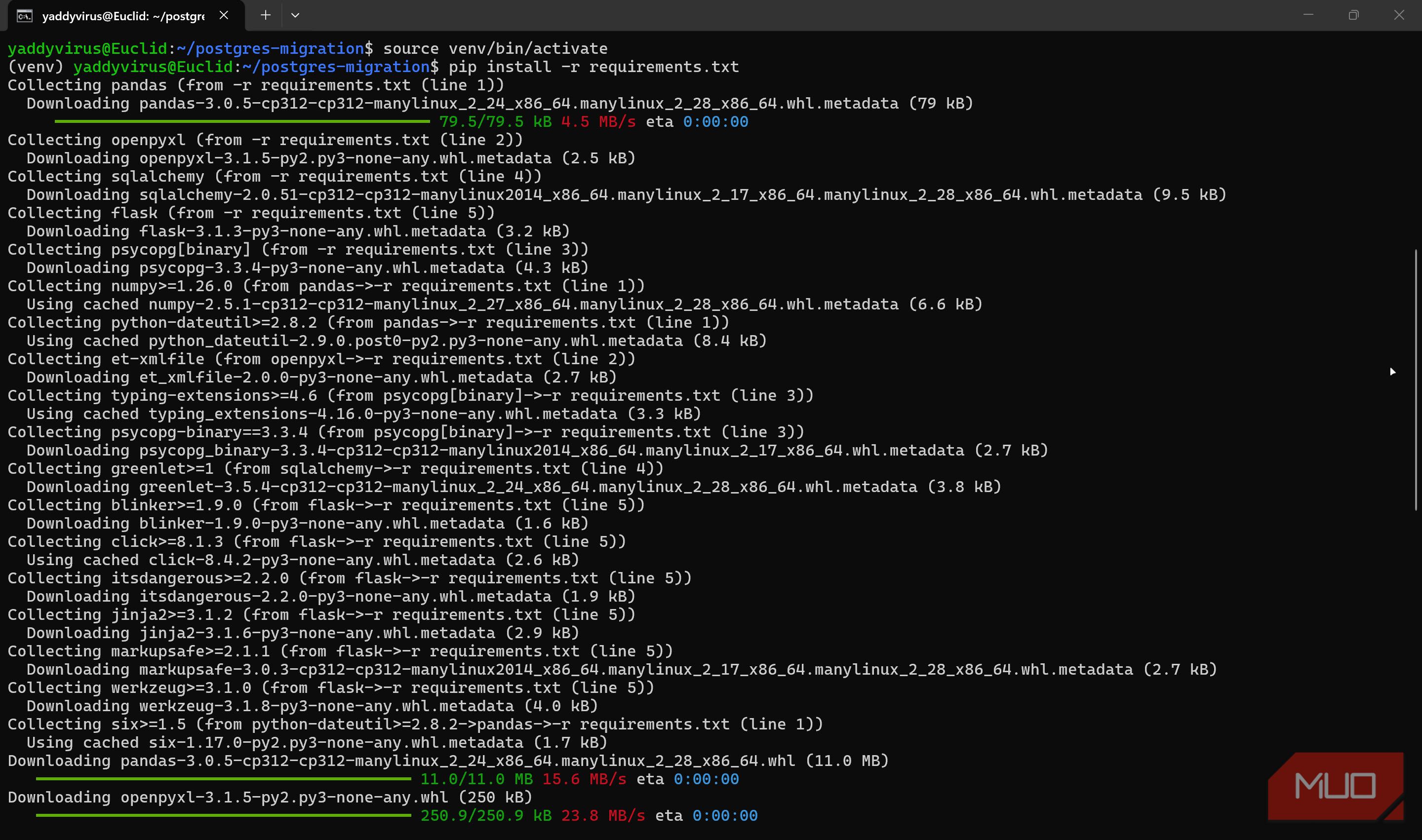The width and height of the screenshot is (1422, 840).
Task: Click the 'Using cached typing_extensions-4.16.0' line
Action: tap(363, 414)
